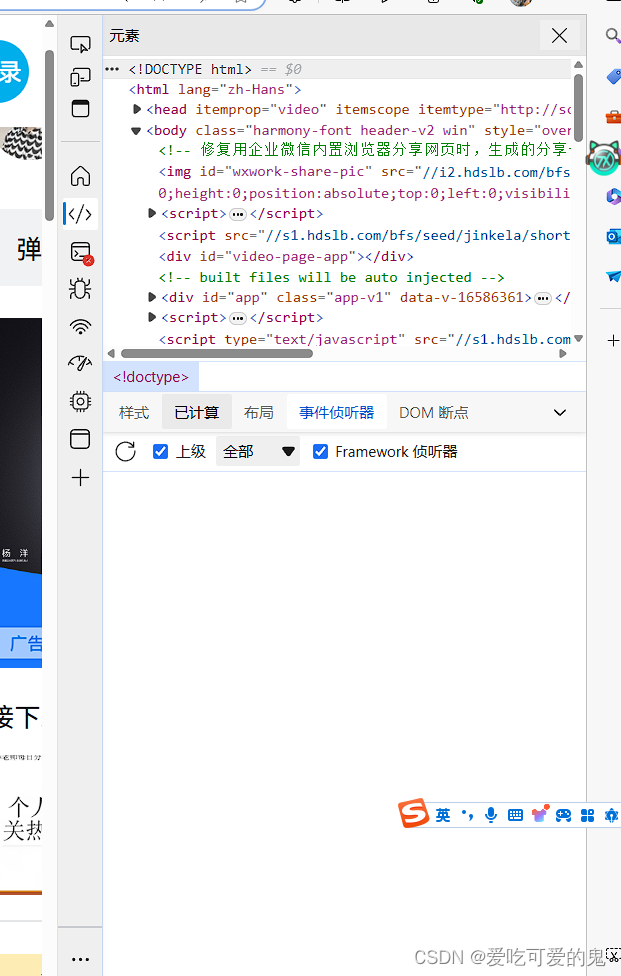Open the Elements code icon
Screen dimensions: 621x976
(80, 214)
